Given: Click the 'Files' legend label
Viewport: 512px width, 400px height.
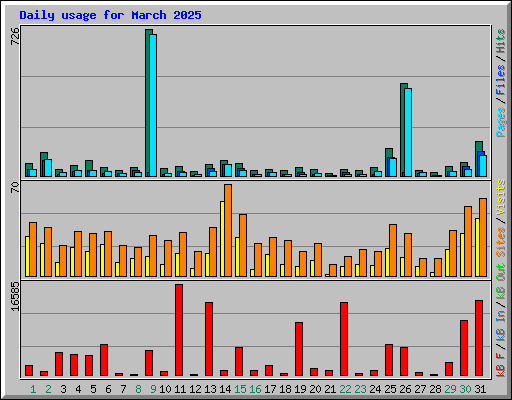Looking at the screenshot, I should [501, 80].
